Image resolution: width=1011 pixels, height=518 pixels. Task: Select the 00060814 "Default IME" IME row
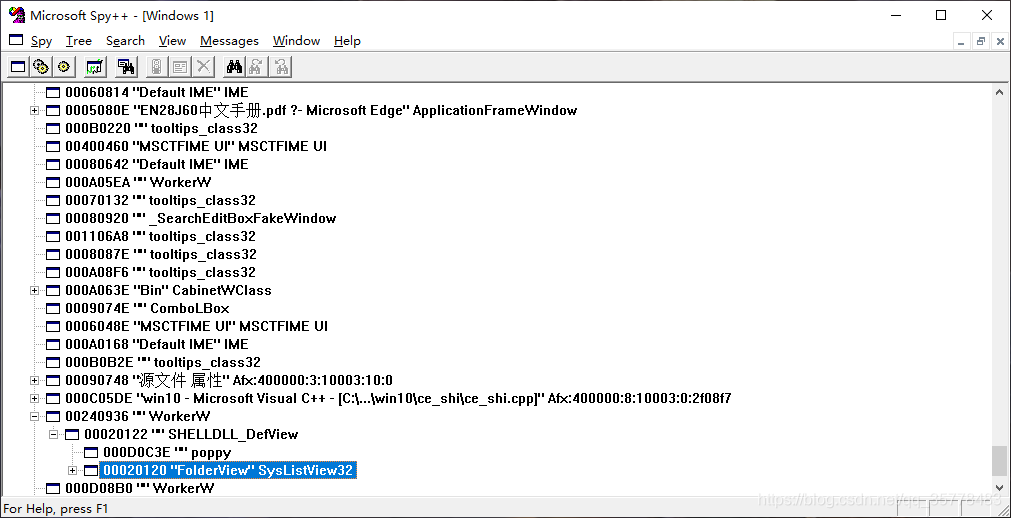tap(157, 92)
